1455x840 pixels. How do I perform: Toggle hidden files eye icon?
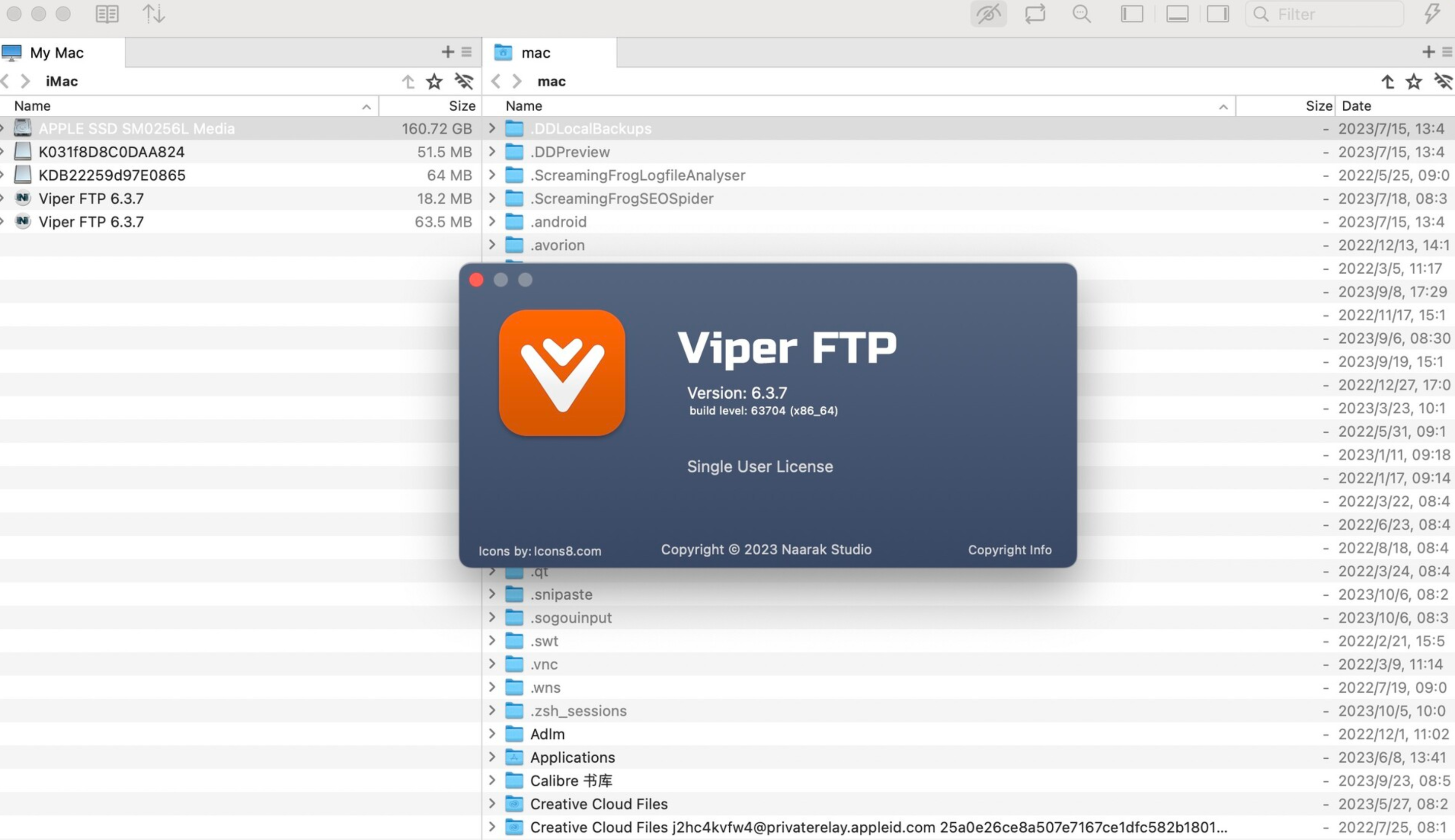pyautogui.click(x=988, y=14)
